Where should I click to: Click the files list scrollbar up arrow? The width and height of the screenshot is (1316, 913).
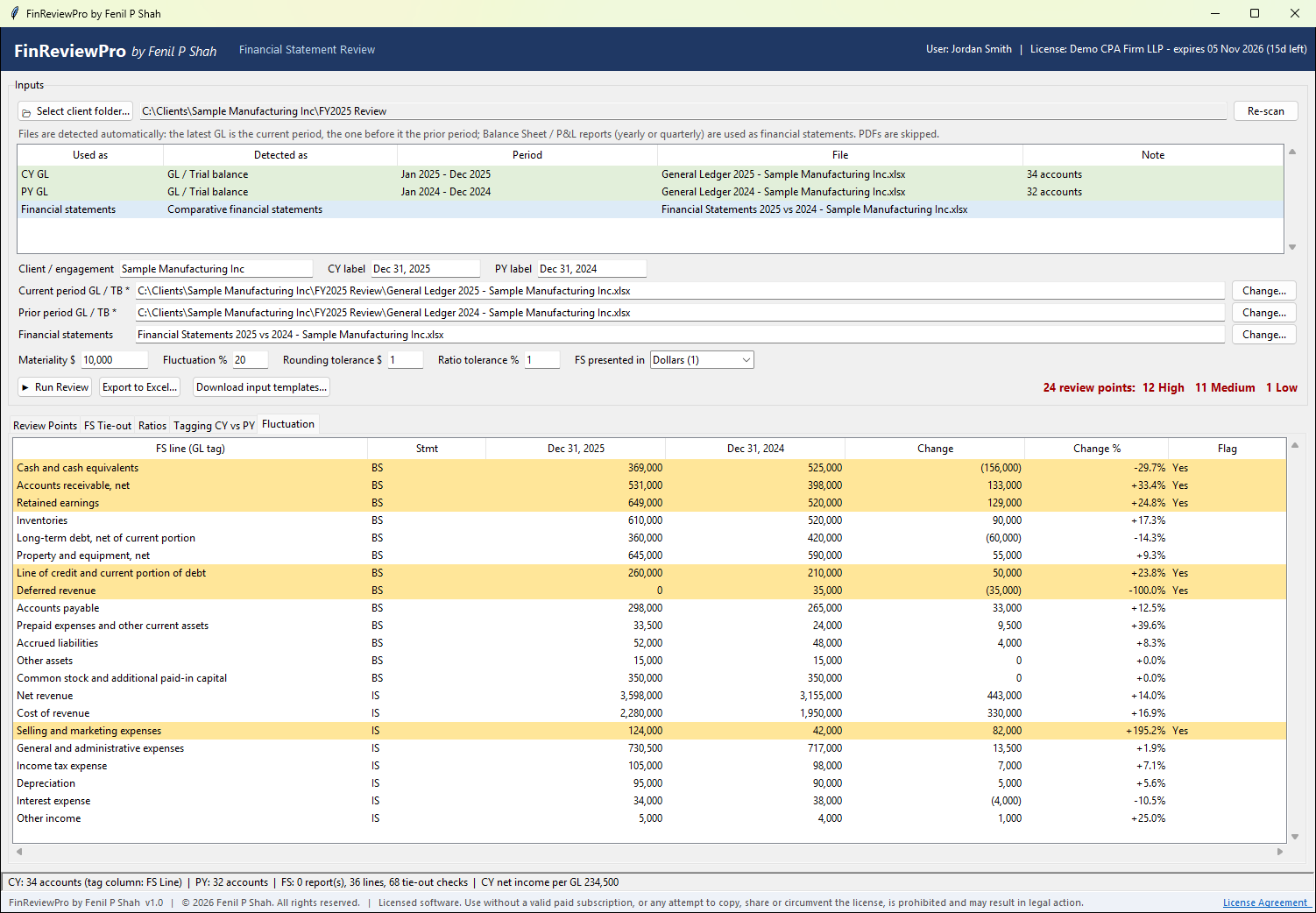(1292, 152)
